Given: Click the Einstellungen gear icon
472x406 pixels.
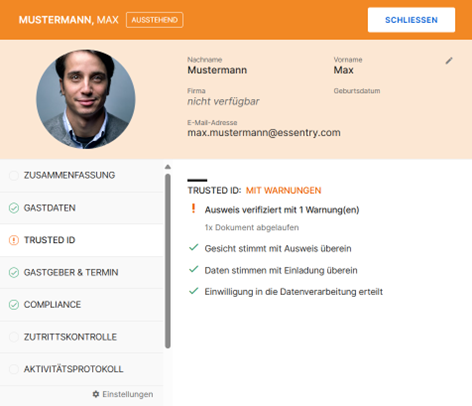Looking at the screenshot, I should (x=96, y=394).
